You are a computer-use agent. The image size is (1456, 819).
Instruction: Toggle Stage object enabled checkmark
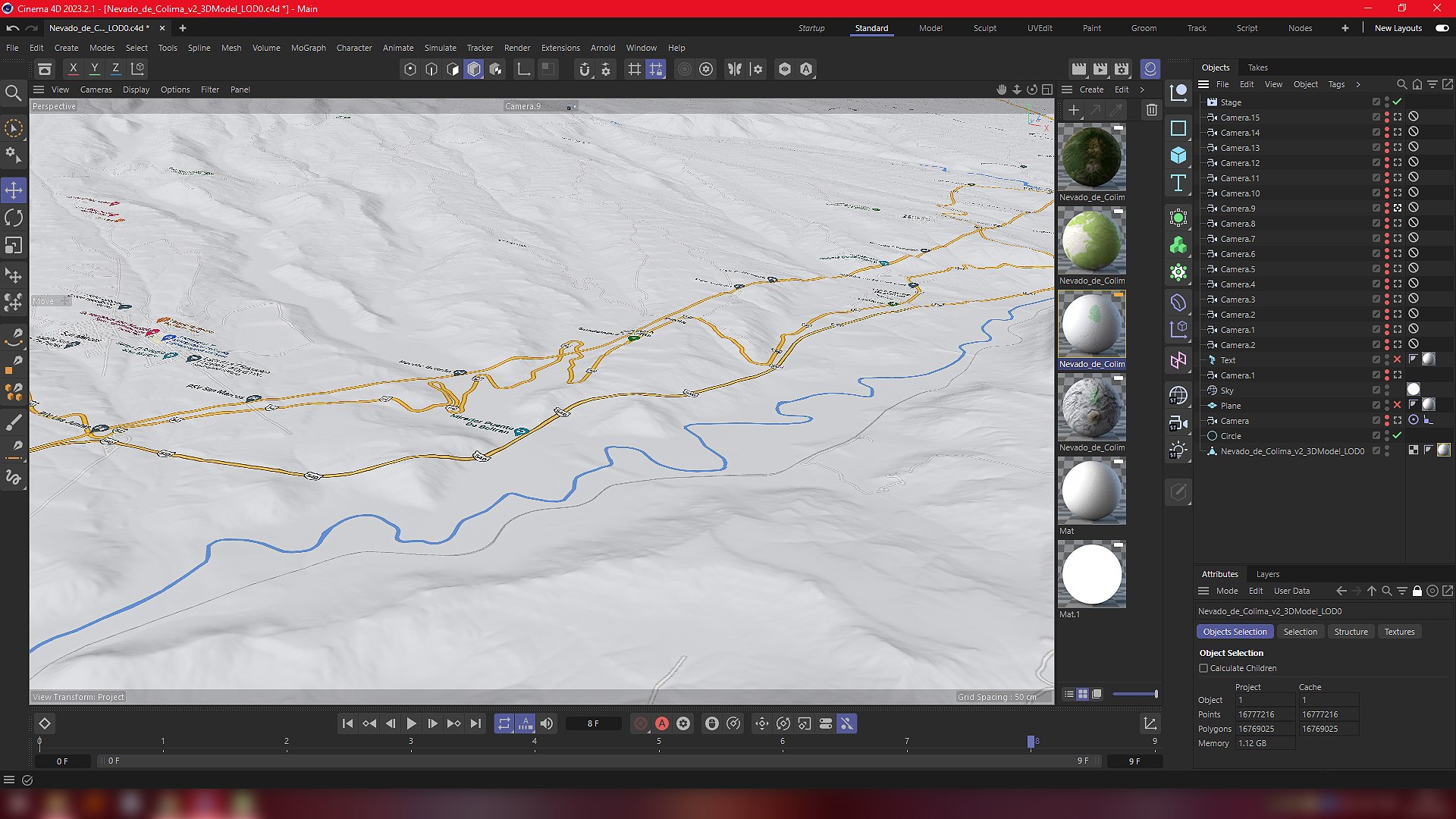click(x=1397, y=102)
